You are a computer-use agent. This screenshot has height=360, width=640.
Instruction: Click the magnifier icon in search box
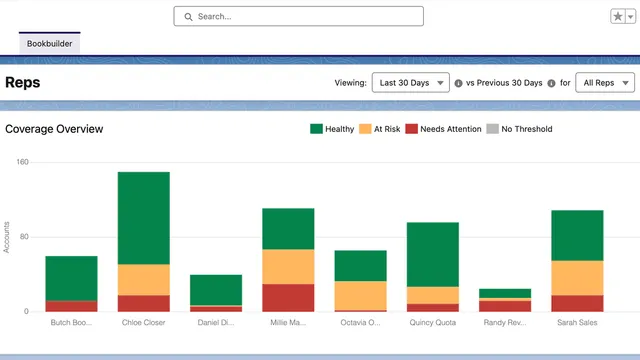pos(188,17)
